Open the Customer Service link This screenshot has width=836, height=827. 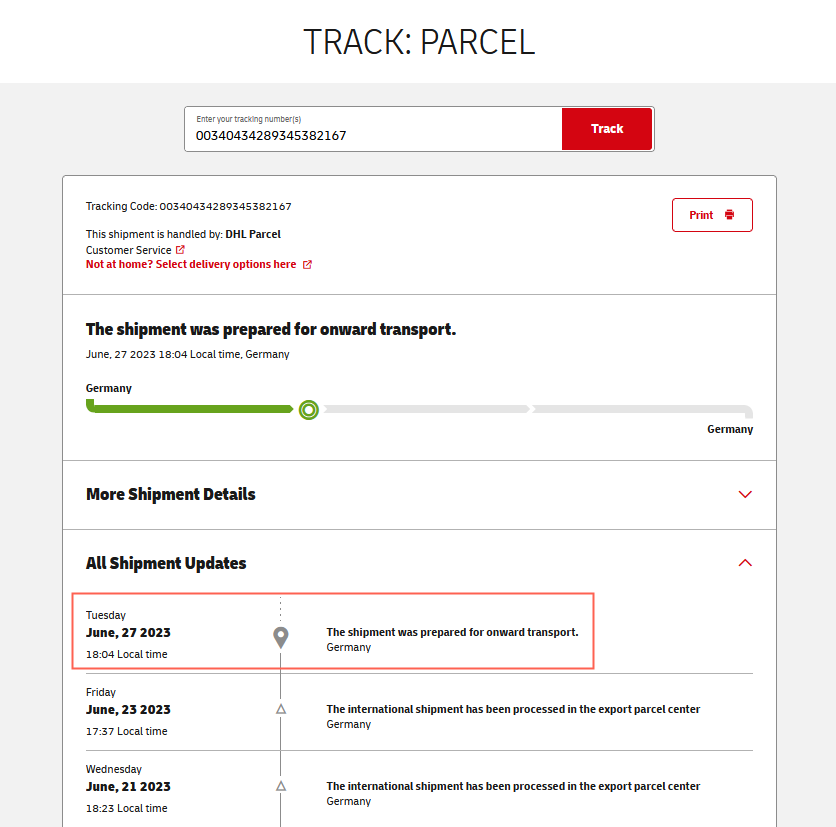[x=128, y=250]
